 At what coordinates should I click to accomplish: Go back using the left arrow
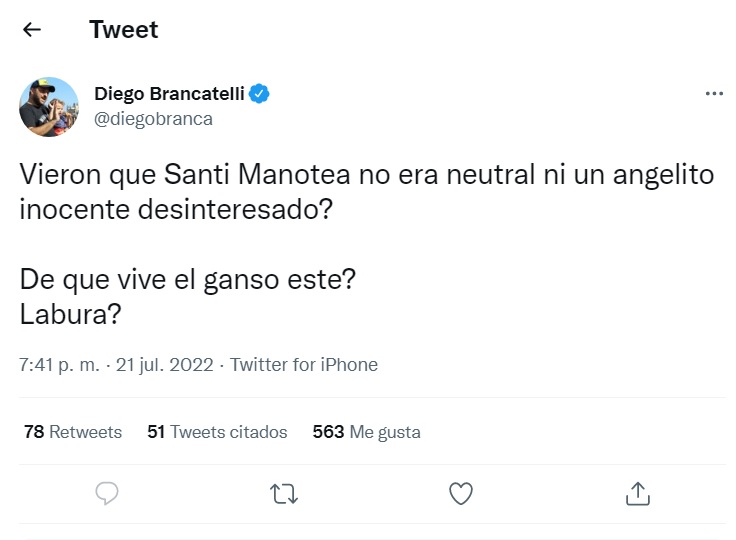click(x=32, y=30)
